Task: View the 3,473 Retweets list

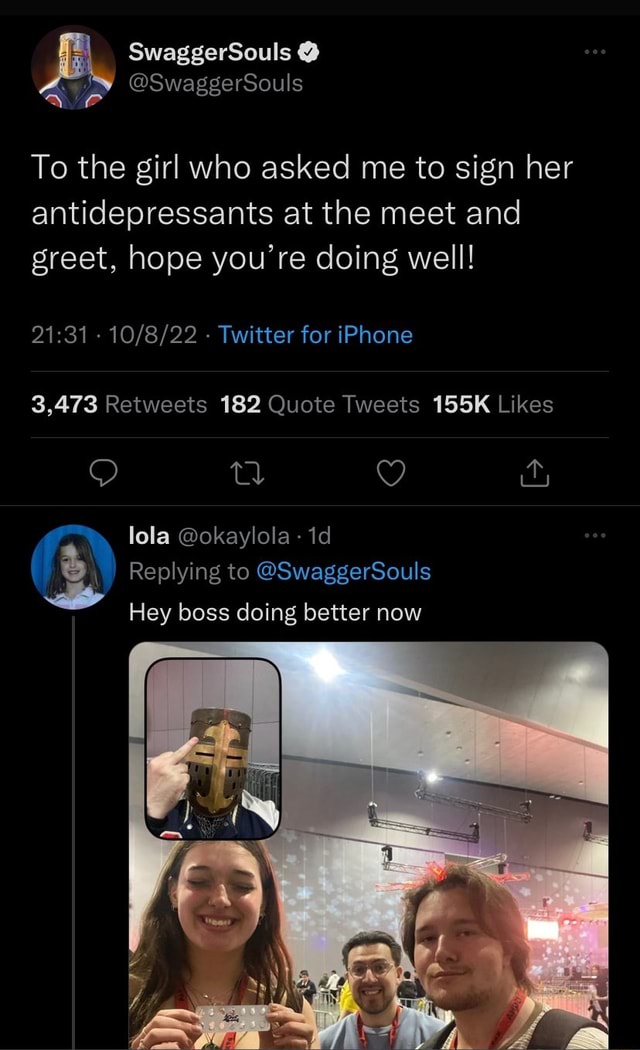Action: point(119,404)
